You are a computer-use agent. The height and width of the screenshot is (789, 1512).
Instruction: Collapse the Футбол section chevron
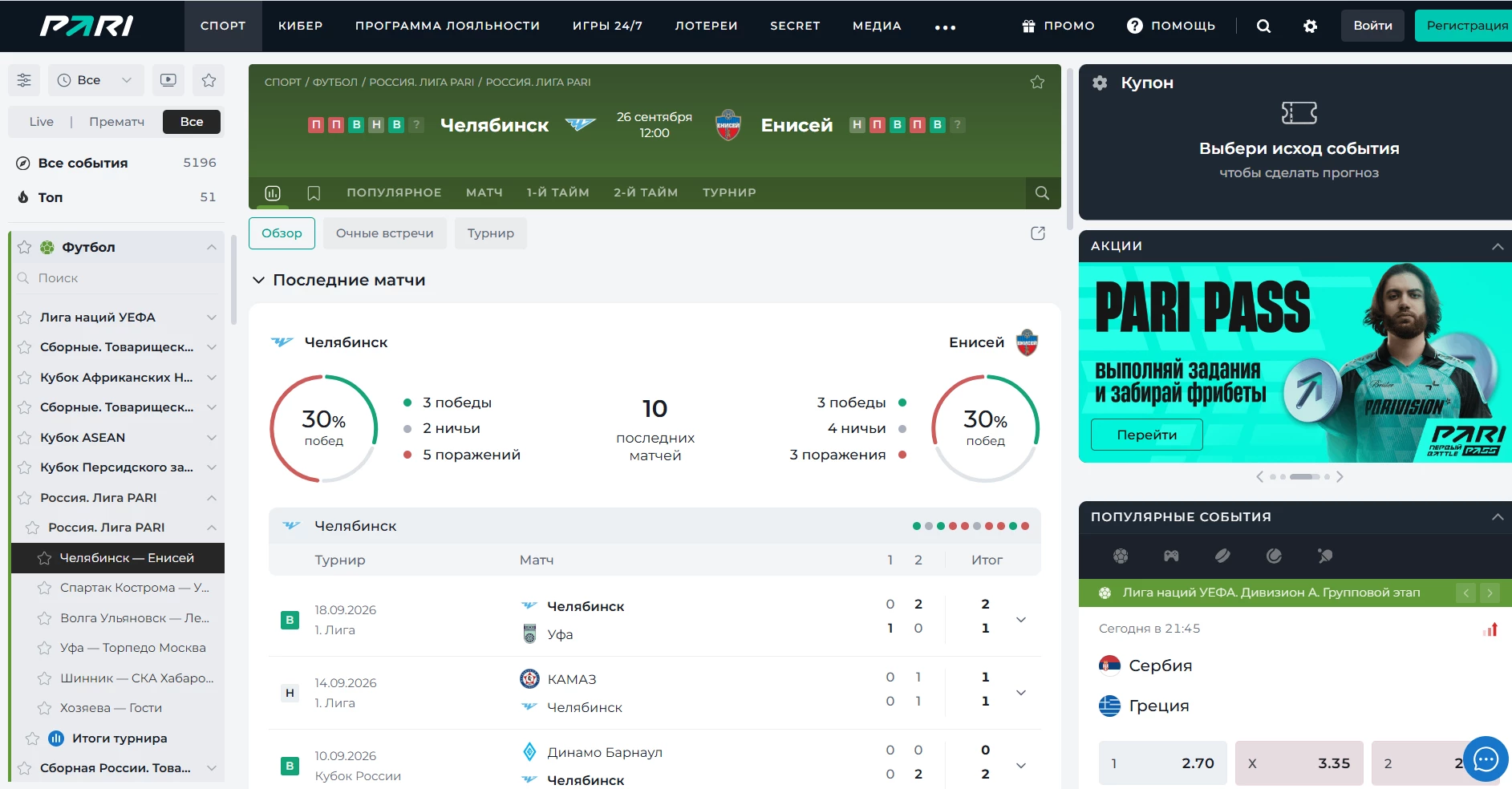point(212,247)
